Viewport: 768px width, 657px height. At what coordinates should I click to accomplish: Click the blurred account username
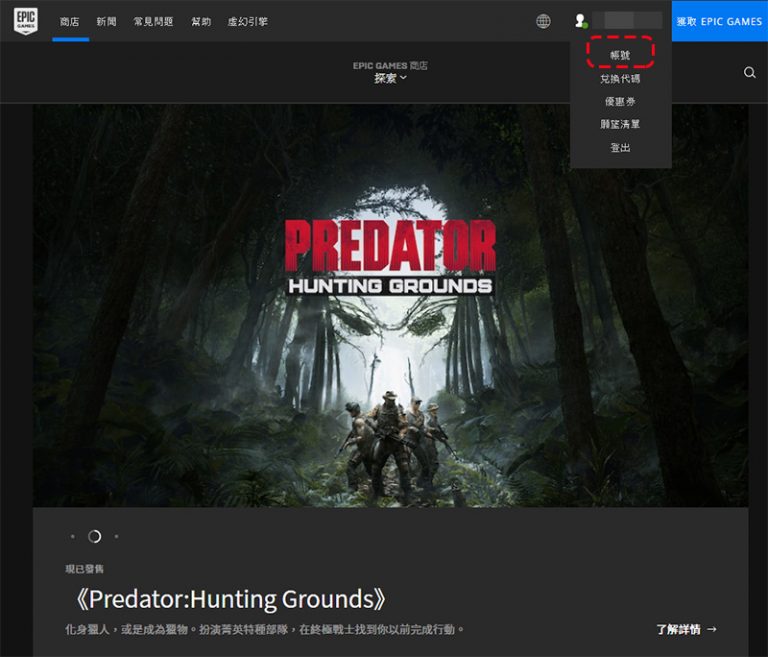pyautogui.click(x=627, y=21)
